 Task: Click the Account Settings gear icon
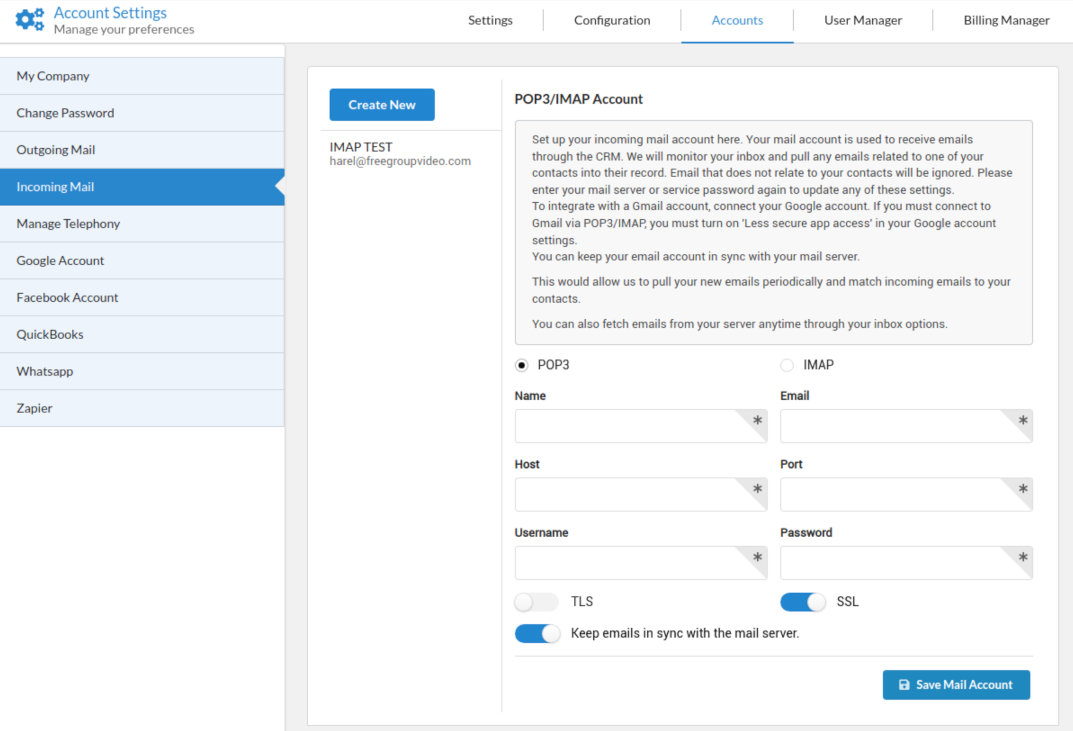coord(29,19)
